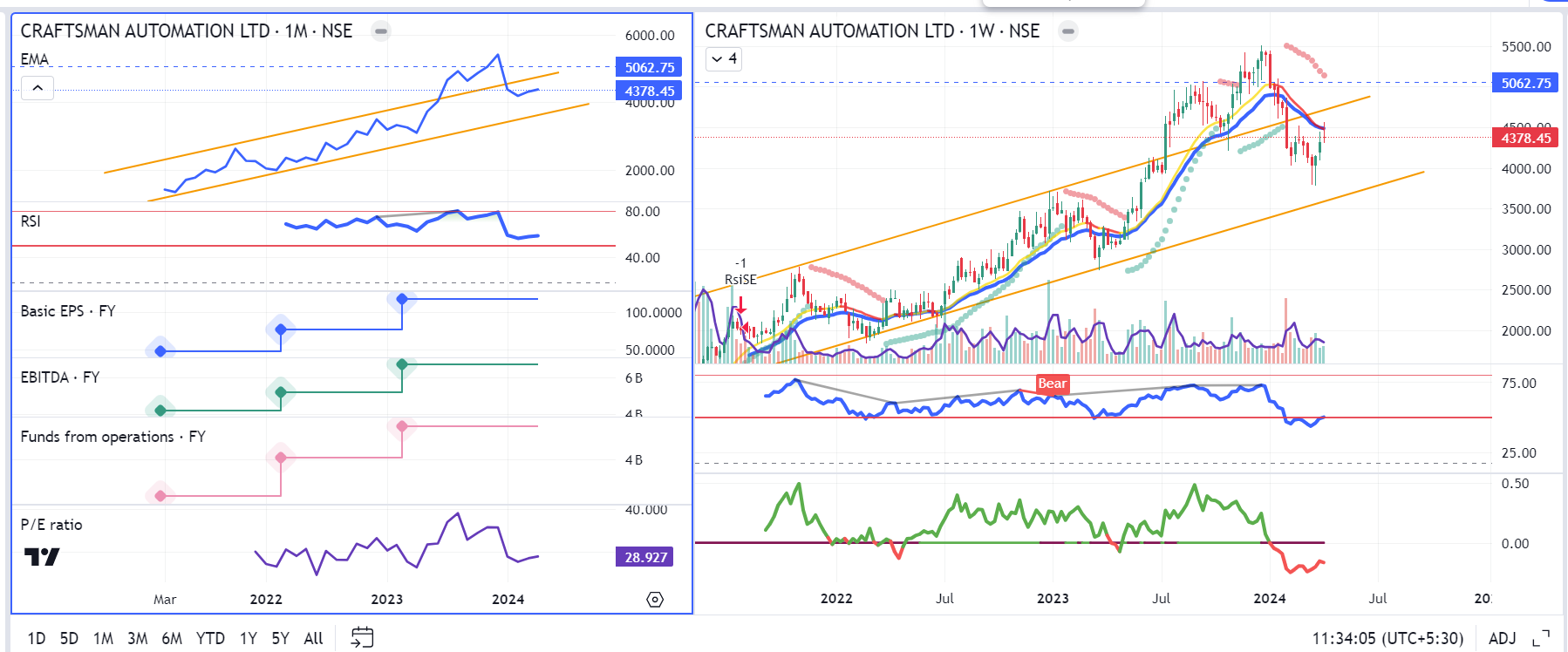Select the 1D date range
The image size is (1568, 652).
tap(37, 639)
